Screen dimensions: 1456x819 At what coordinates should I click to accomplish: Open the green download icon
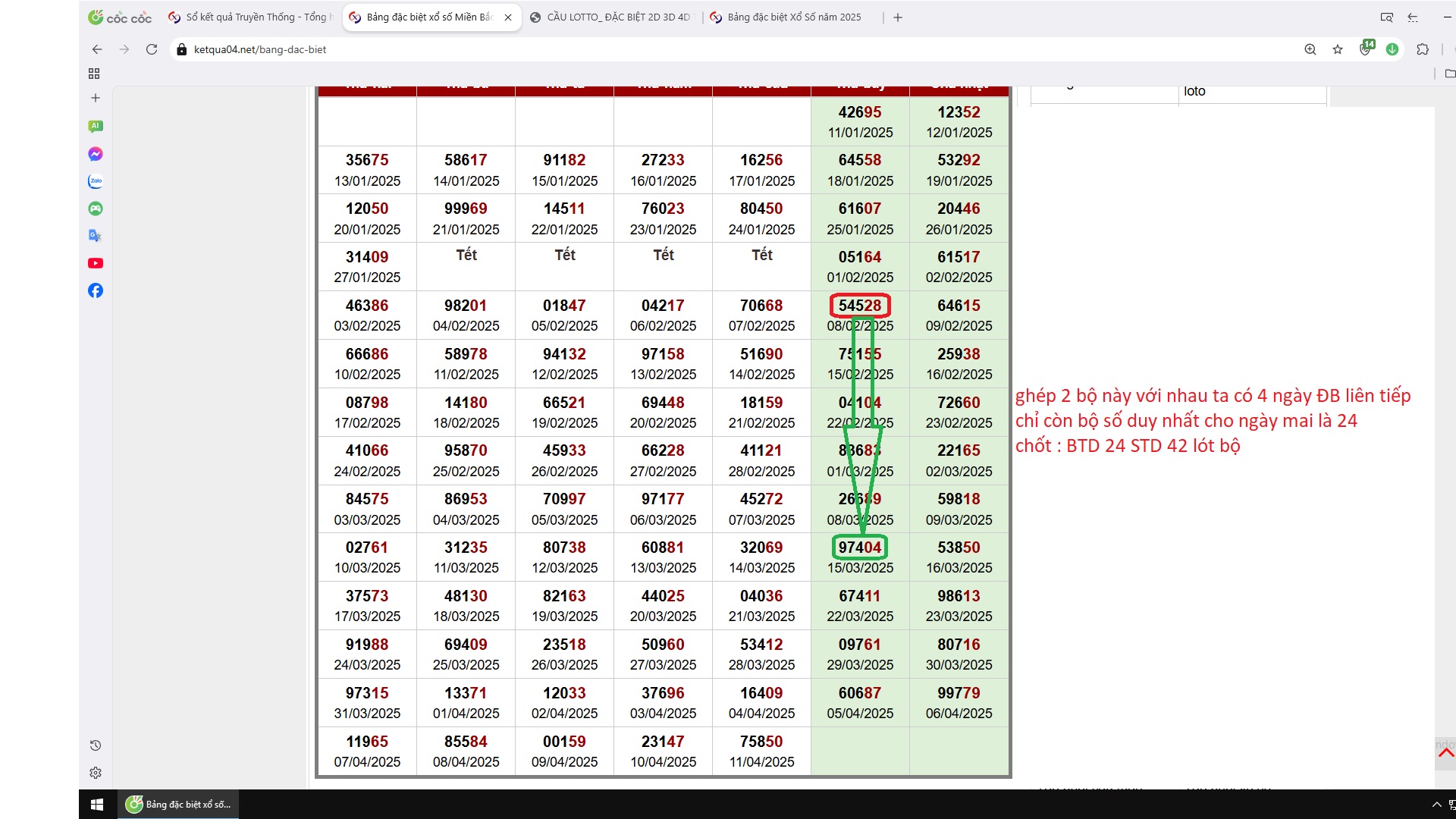click(1392, 49)
